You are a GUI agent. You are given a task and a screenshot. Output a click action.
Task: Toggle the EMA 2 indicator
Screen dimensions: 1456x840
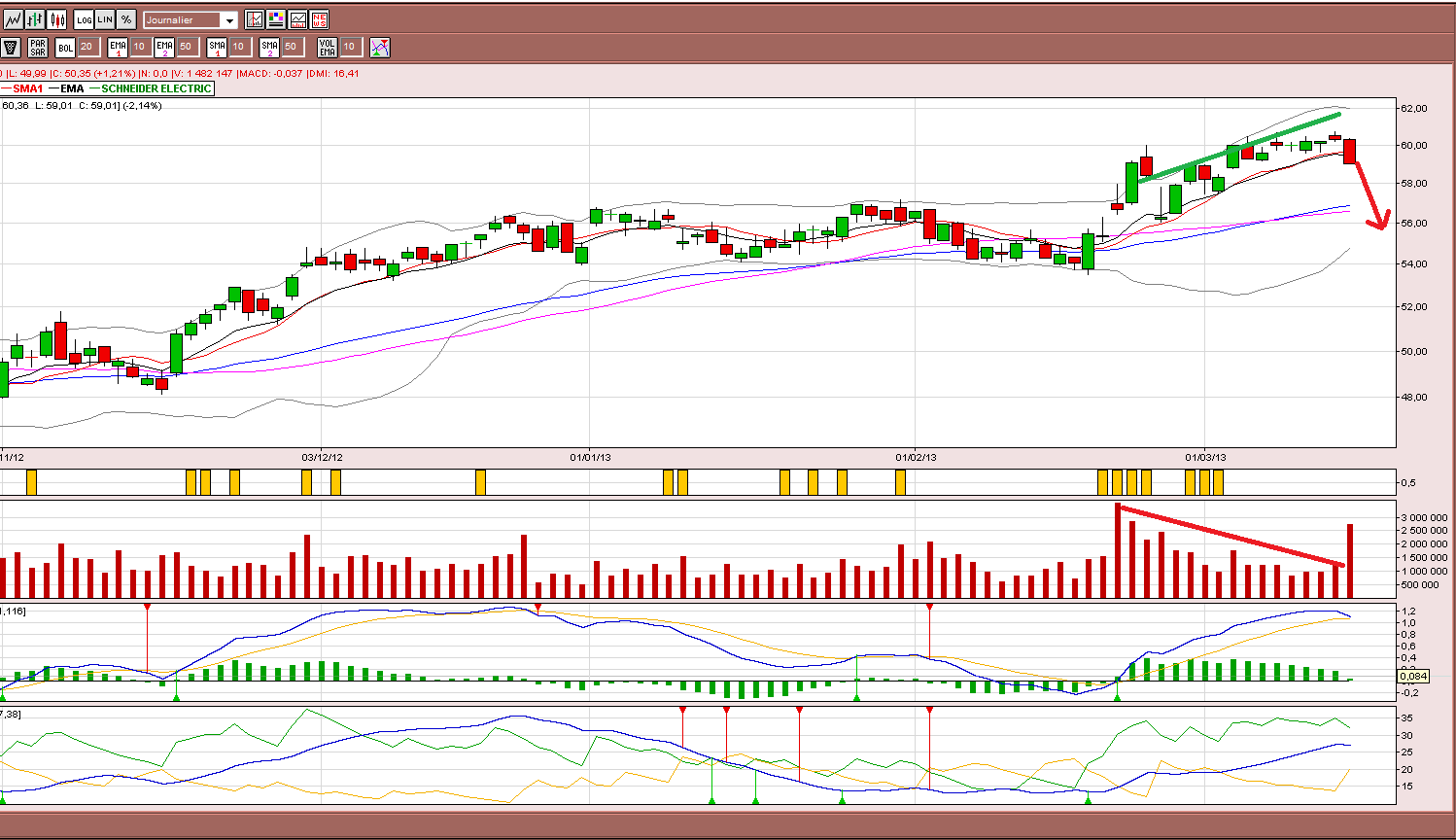pos(164,47)
